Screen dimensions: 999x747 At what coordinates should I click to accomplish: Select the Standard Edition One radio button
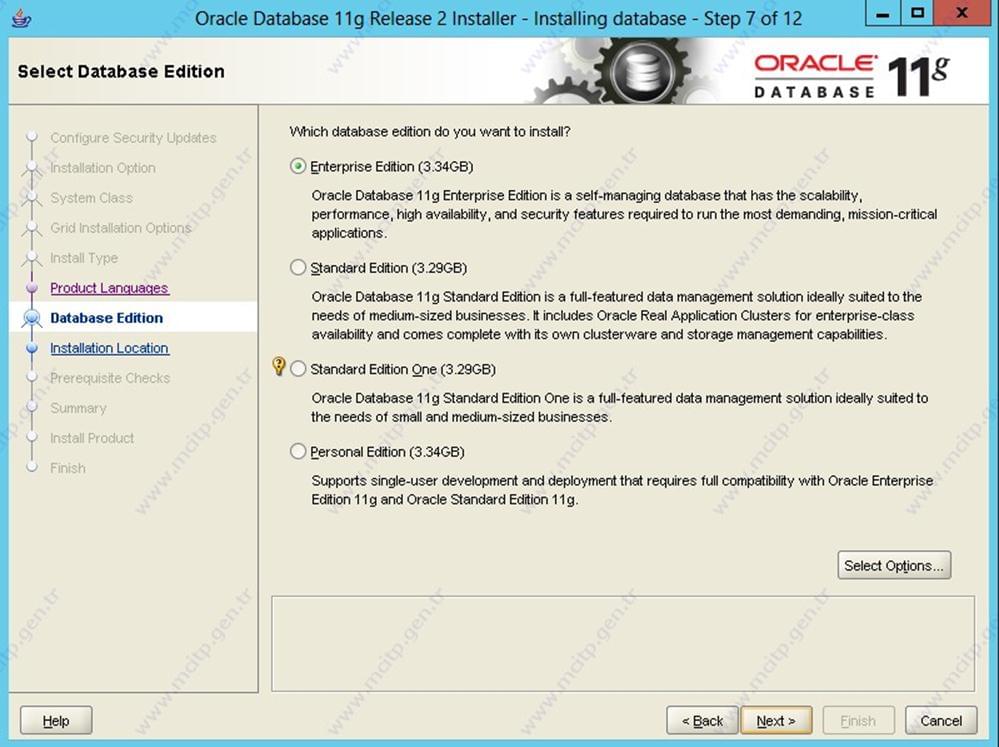click(x=298, y=369)
